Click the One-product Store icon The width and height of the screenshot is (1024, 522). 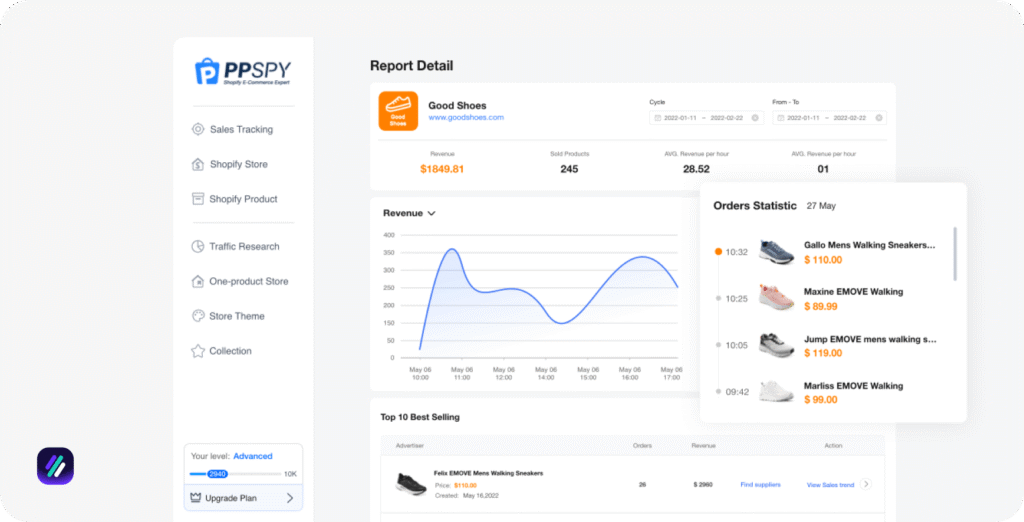click(x=198, y=281)
